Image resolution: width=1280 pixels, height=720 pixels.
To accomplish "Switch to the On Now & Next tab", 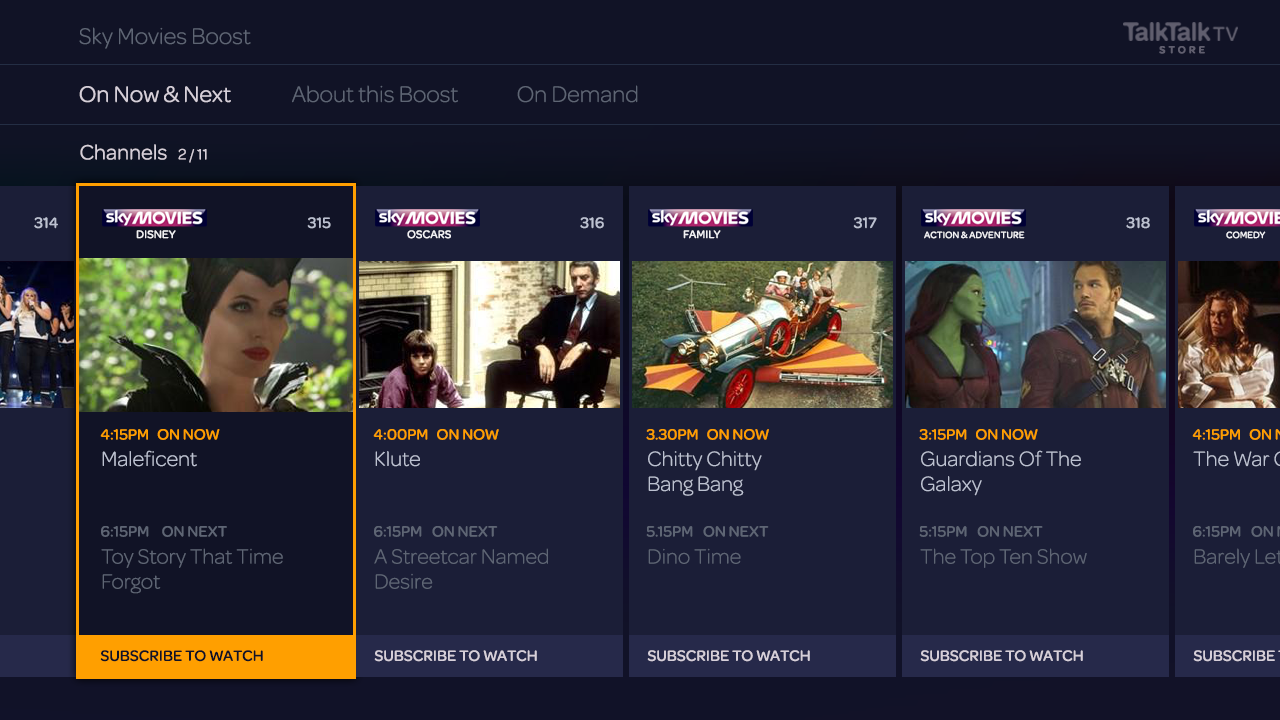I will point(155,94).
